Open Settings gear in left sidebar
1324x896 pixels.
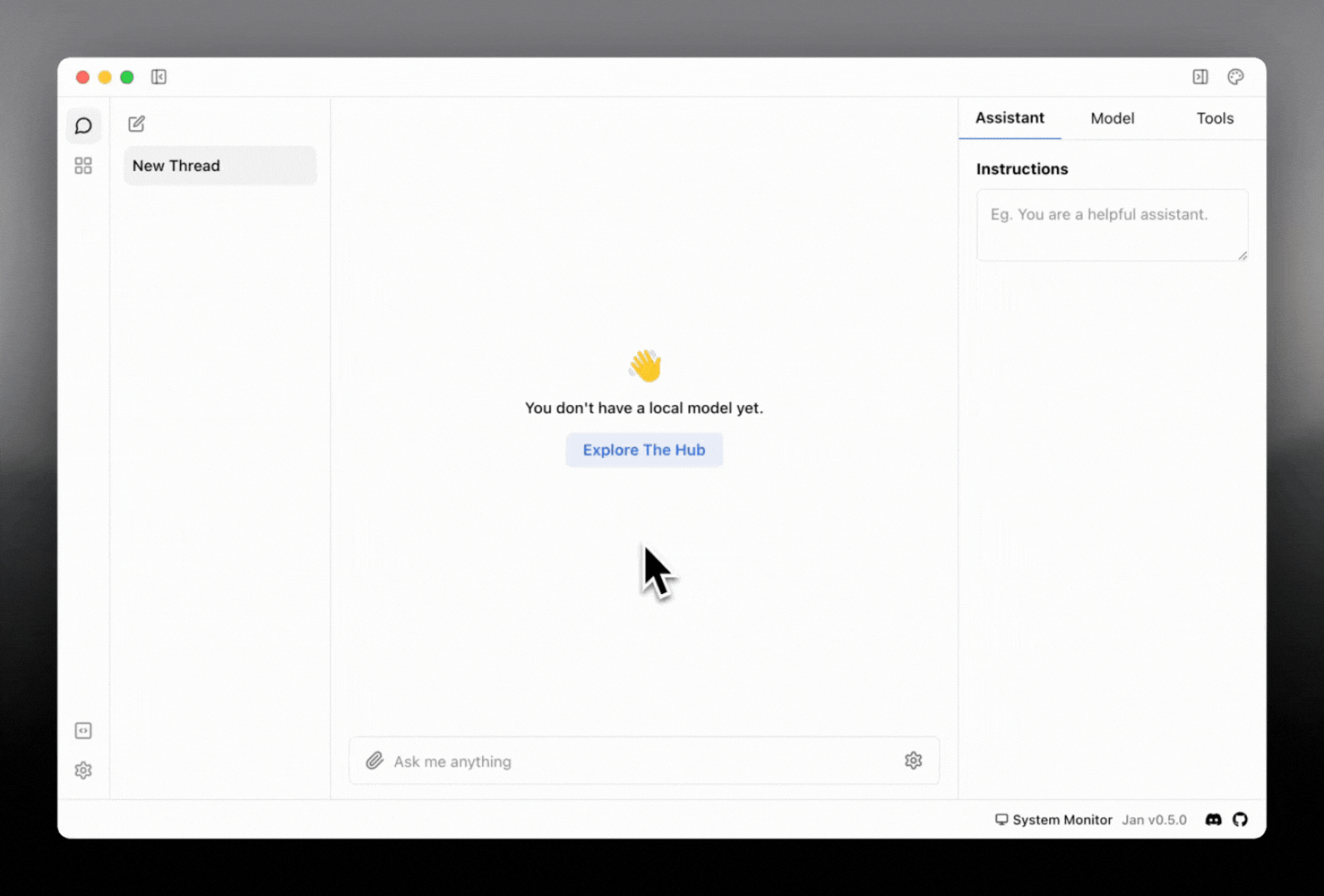coord(83,771)
